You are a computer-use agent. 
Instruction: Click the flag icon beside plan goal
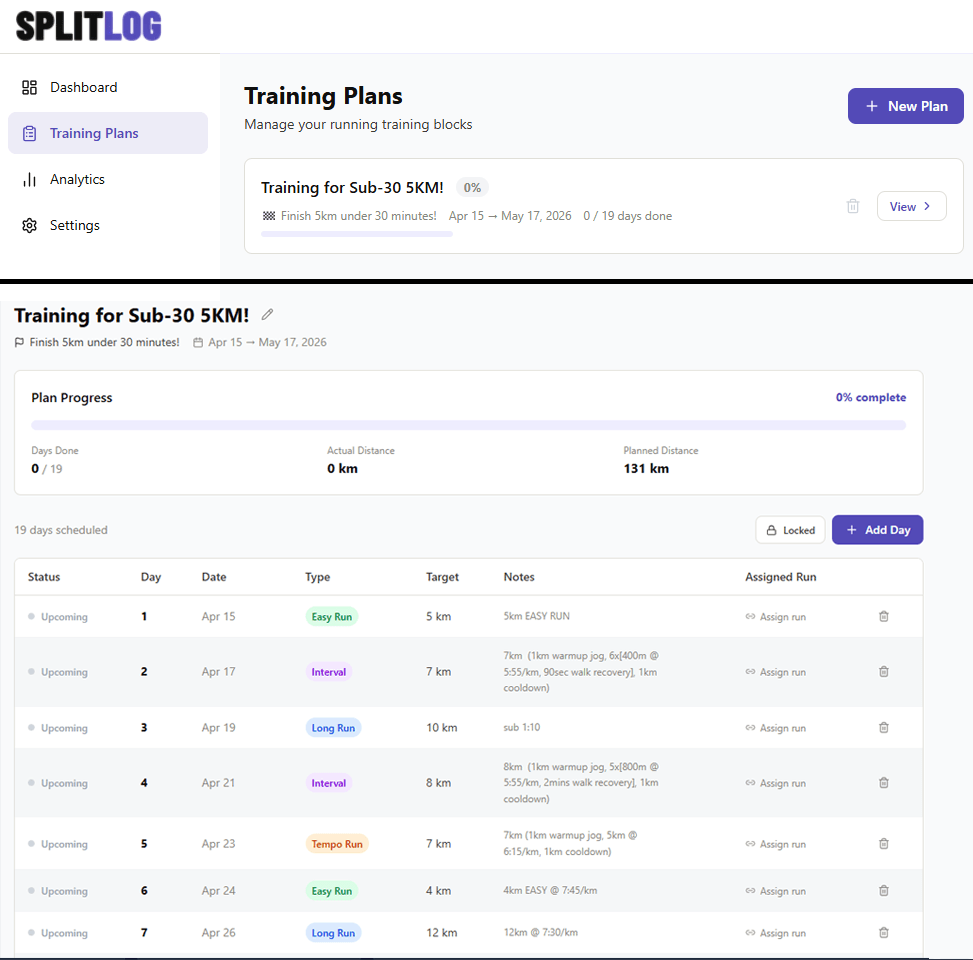[19, 342]
